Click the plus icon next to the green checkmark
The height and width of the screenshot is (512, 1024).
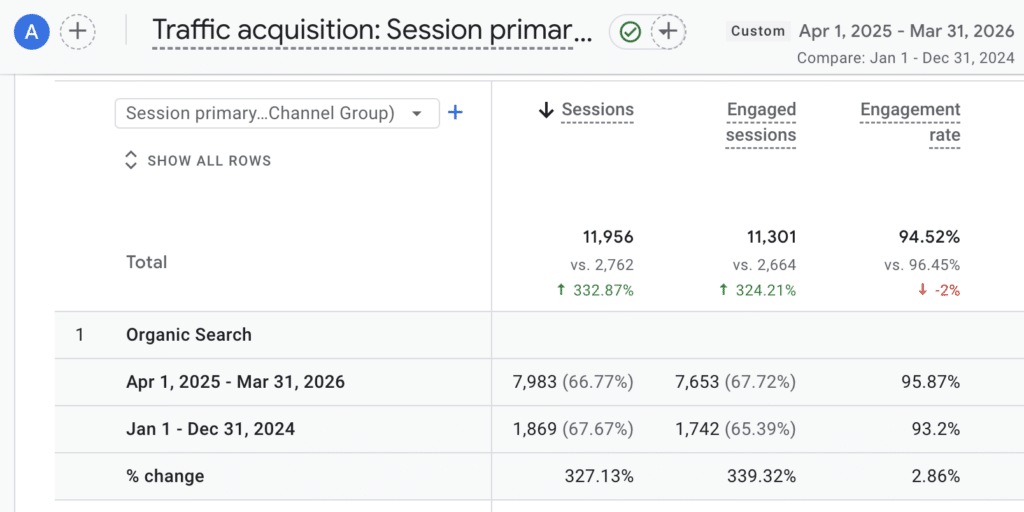pos(668,31)
